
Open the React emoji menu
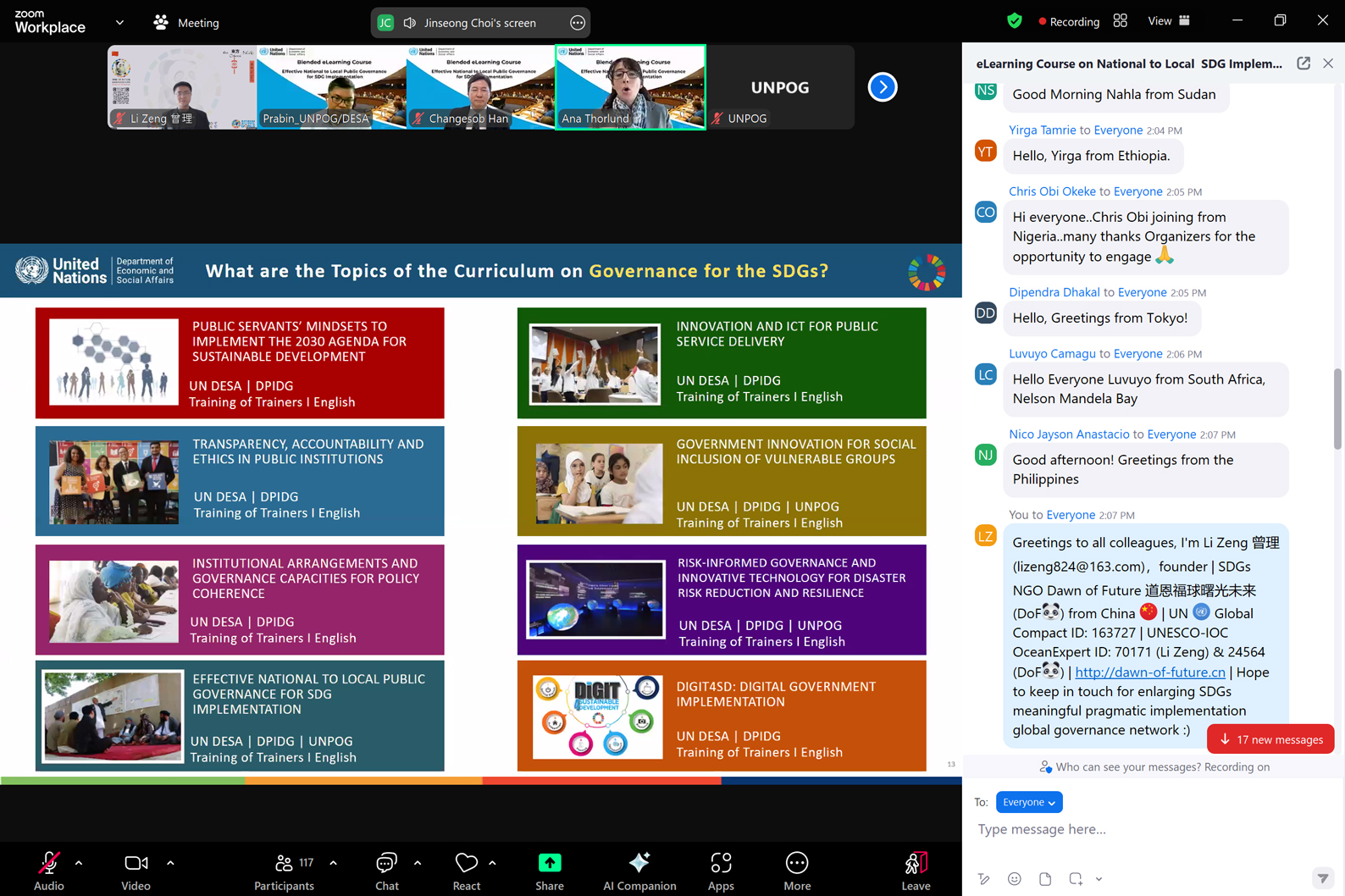[466, 871]
